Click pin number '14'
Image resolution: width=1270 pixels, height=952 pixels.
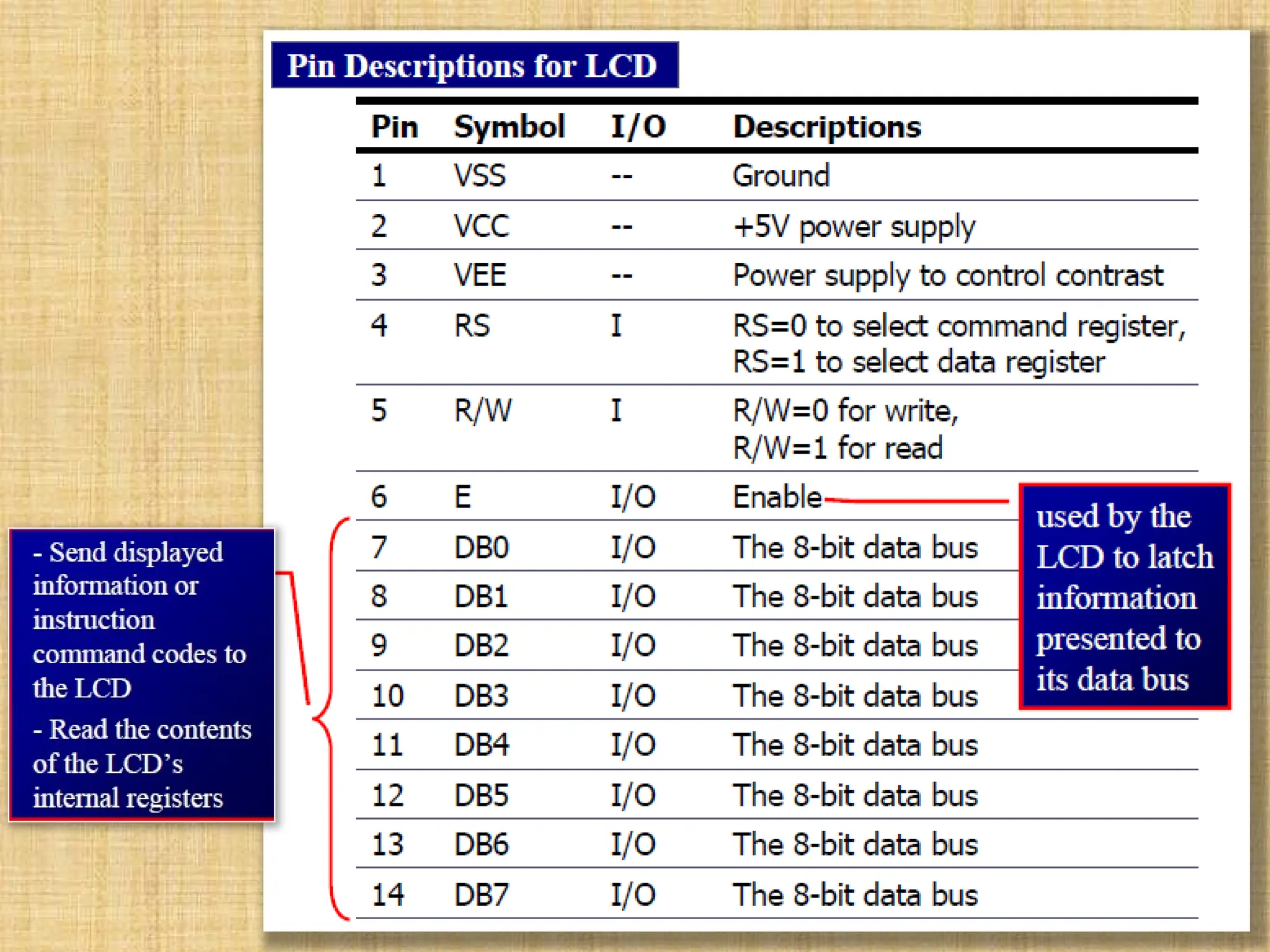point(388,894)
